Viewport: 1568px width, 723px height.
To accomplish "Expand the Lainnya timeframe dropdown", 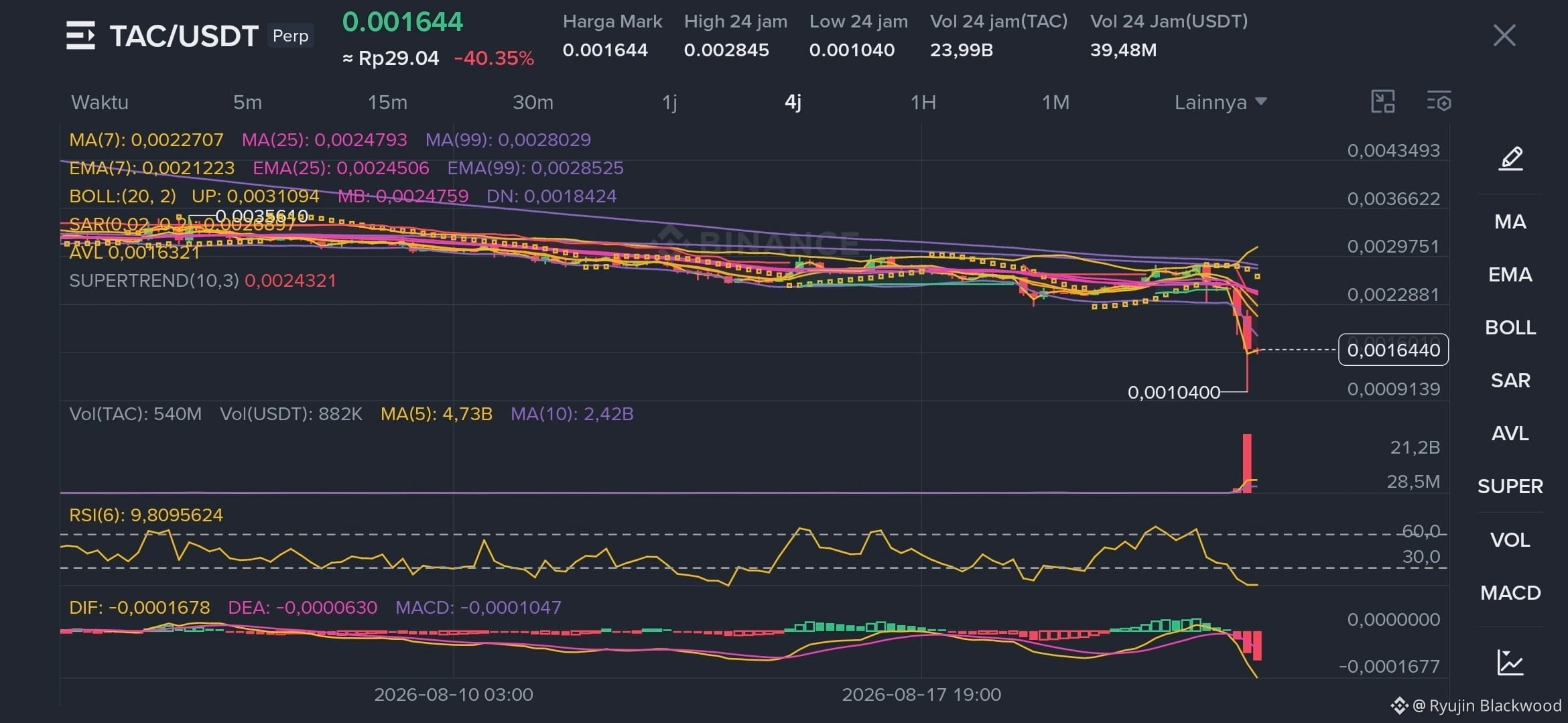I will [x=1220, y=103].
